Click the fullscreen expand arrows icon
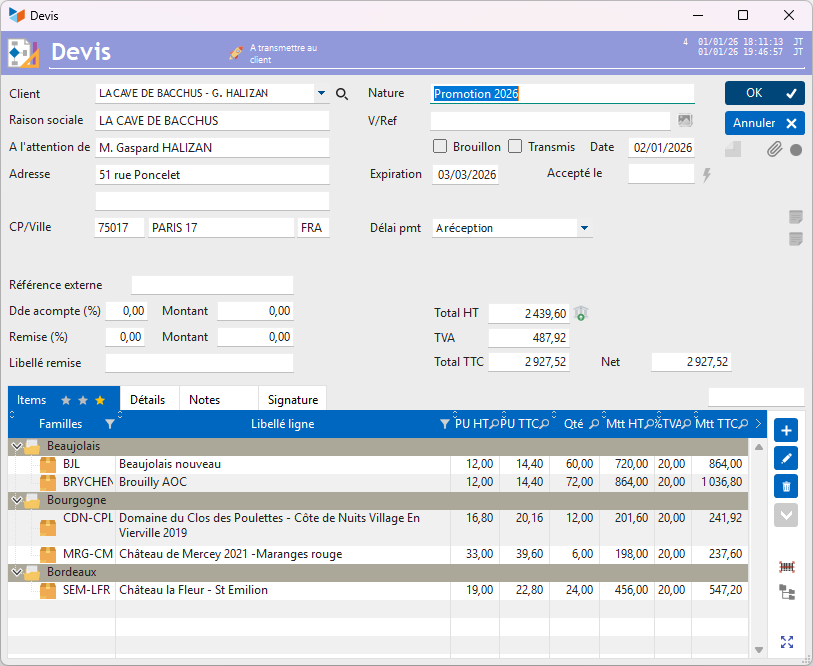This screenshot has width=813, height=666. point(786,642)
